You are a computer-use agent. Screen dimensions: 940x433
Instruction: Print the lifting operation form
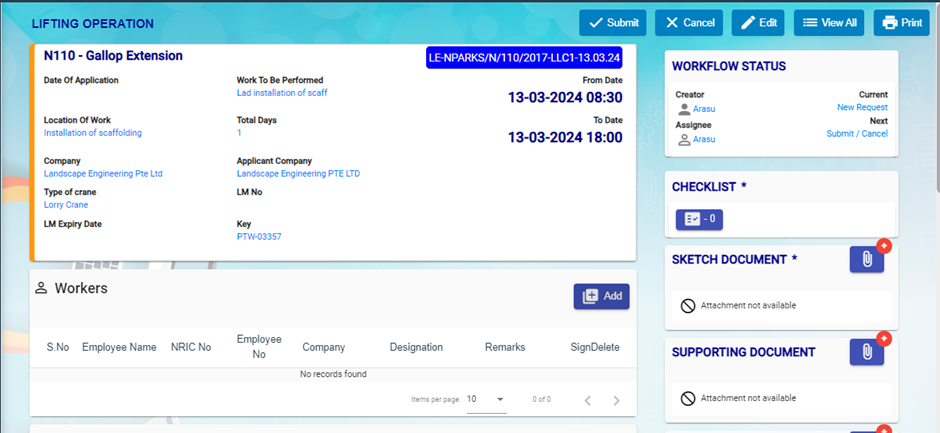(901, 23)
